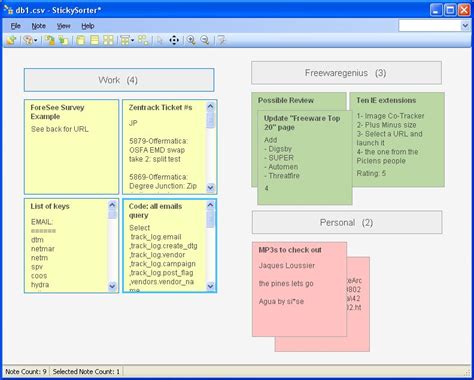Maximize the StickySorter window
474x380 pixels.
click(450, 10)
